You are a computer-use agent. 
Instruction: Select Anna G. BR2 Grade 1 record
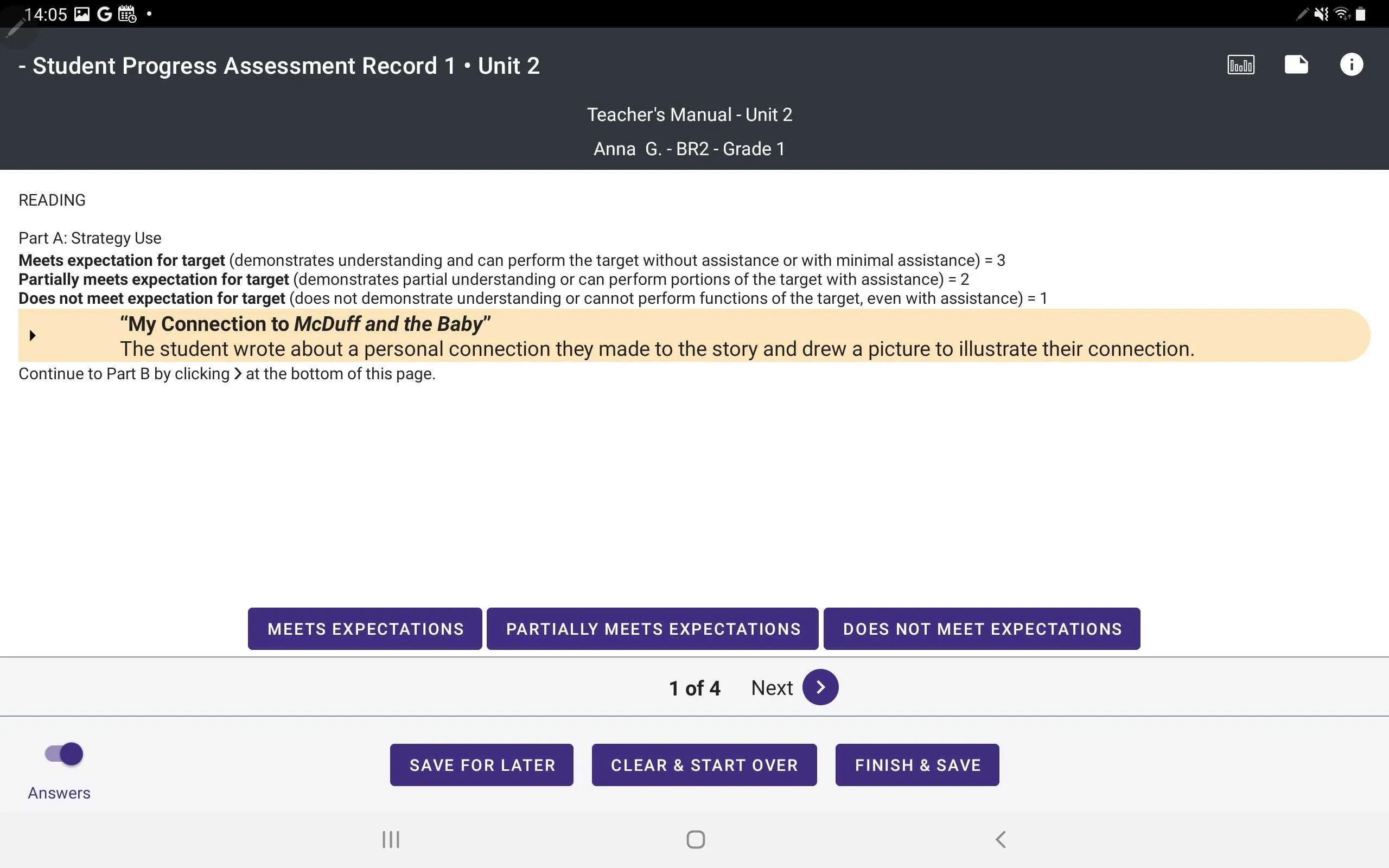(x=689, y=149)
